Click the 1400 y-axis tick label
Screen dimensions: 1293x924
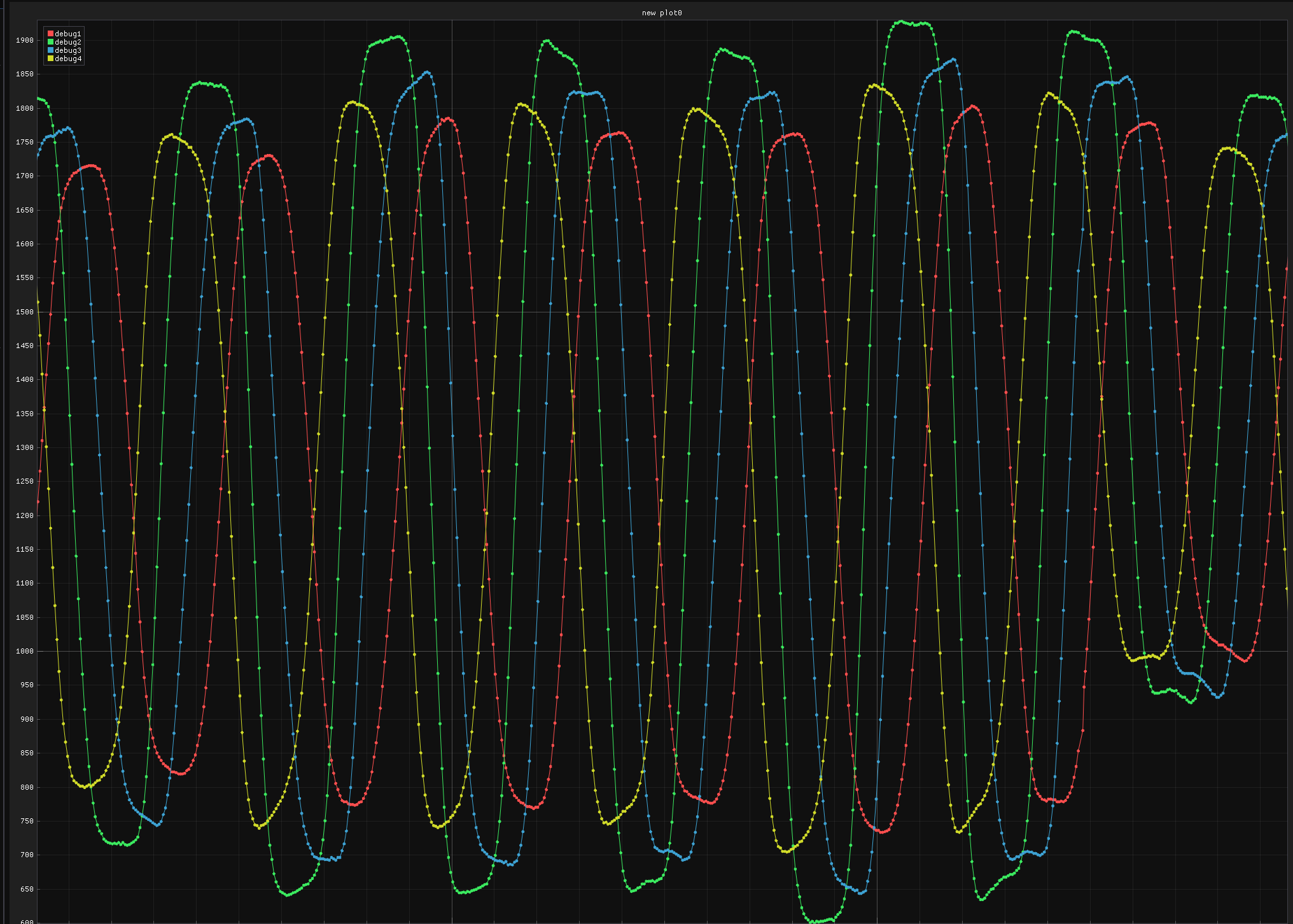click(x=25, y=379)
